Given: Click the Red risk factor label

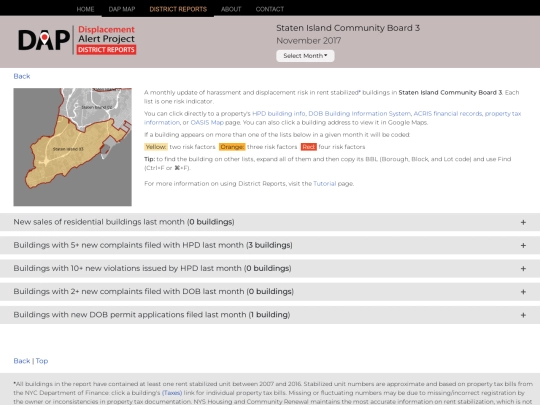Looking at the screenshot, I should (309, 147).
